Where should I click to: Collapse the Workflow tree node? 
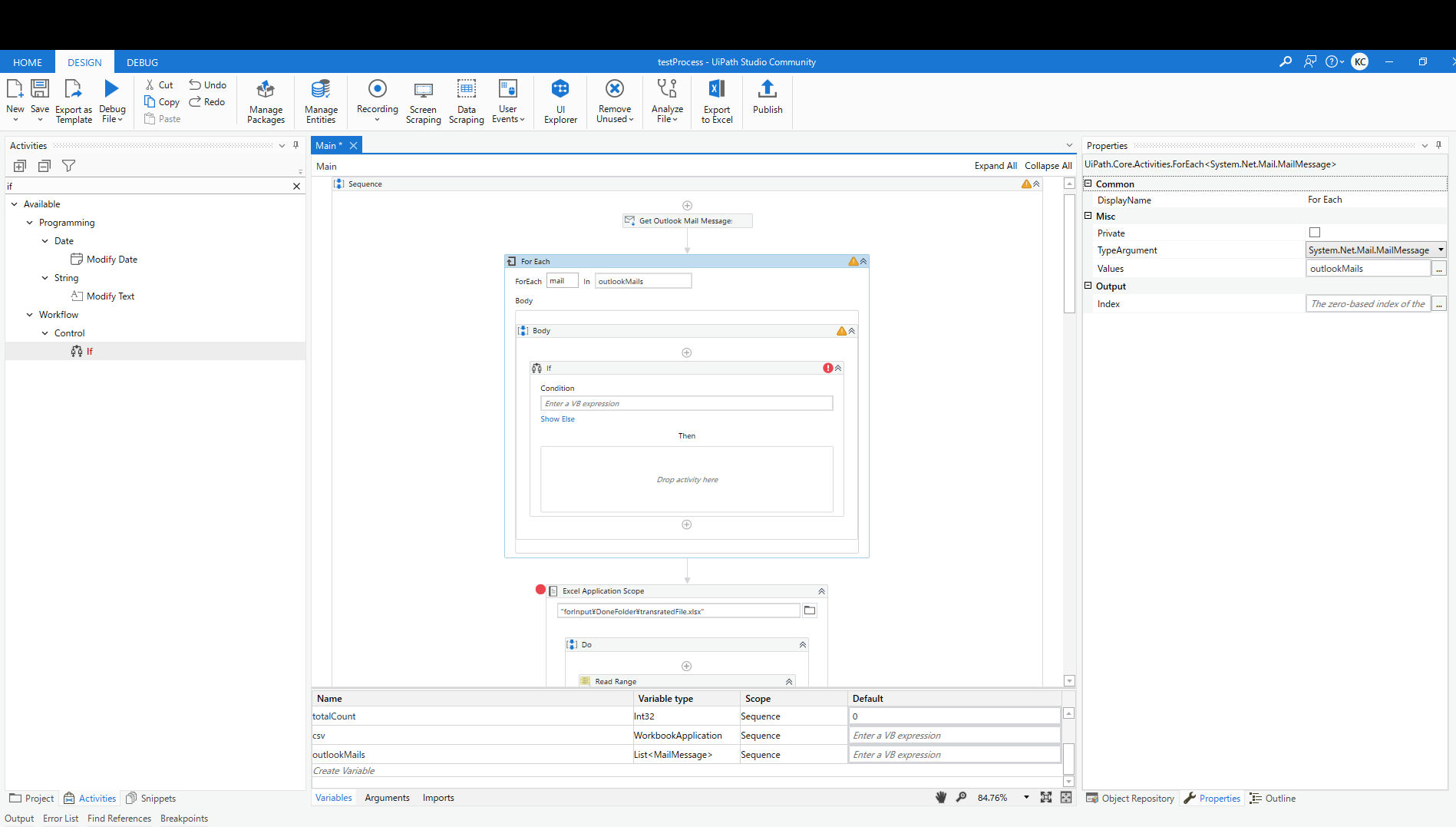click(x=30, y=315)
